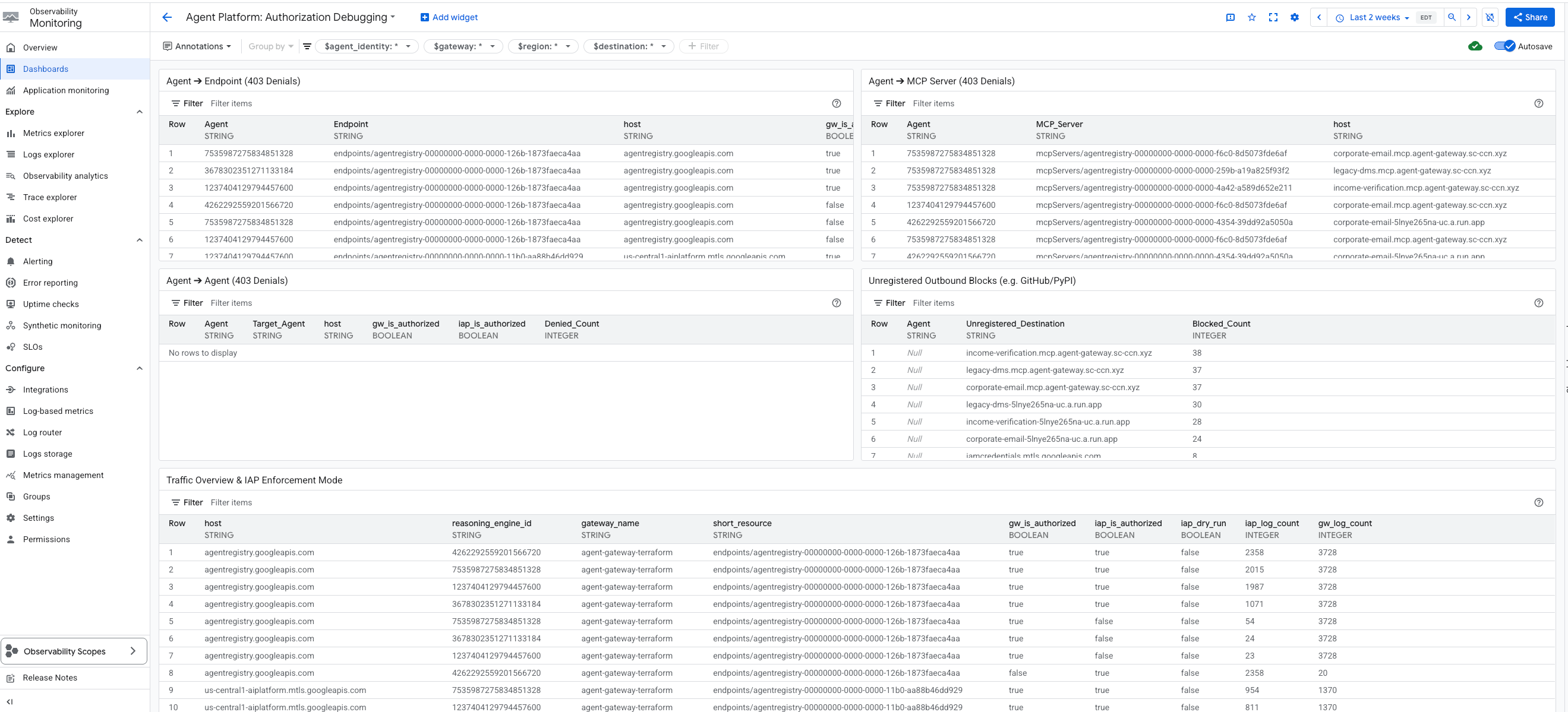The image size is (1568, 712).
Task: Open help for Traffic Overview widget
Action: point(1538,502)
